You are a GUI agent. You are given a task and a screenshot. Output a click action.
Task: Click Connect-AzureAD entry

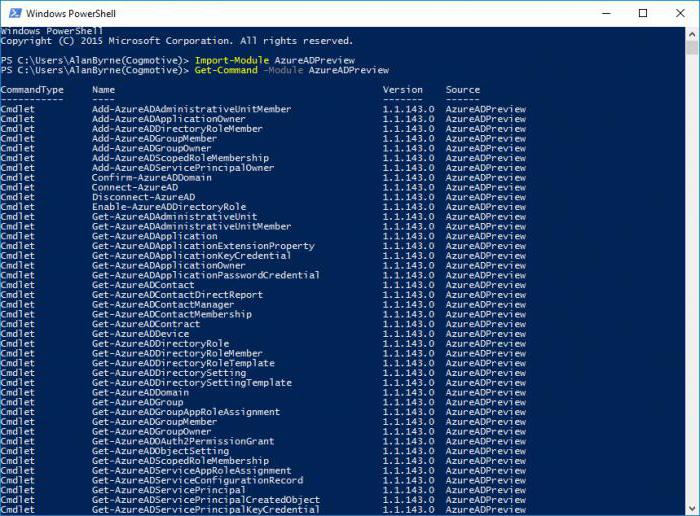pos(135,187)
